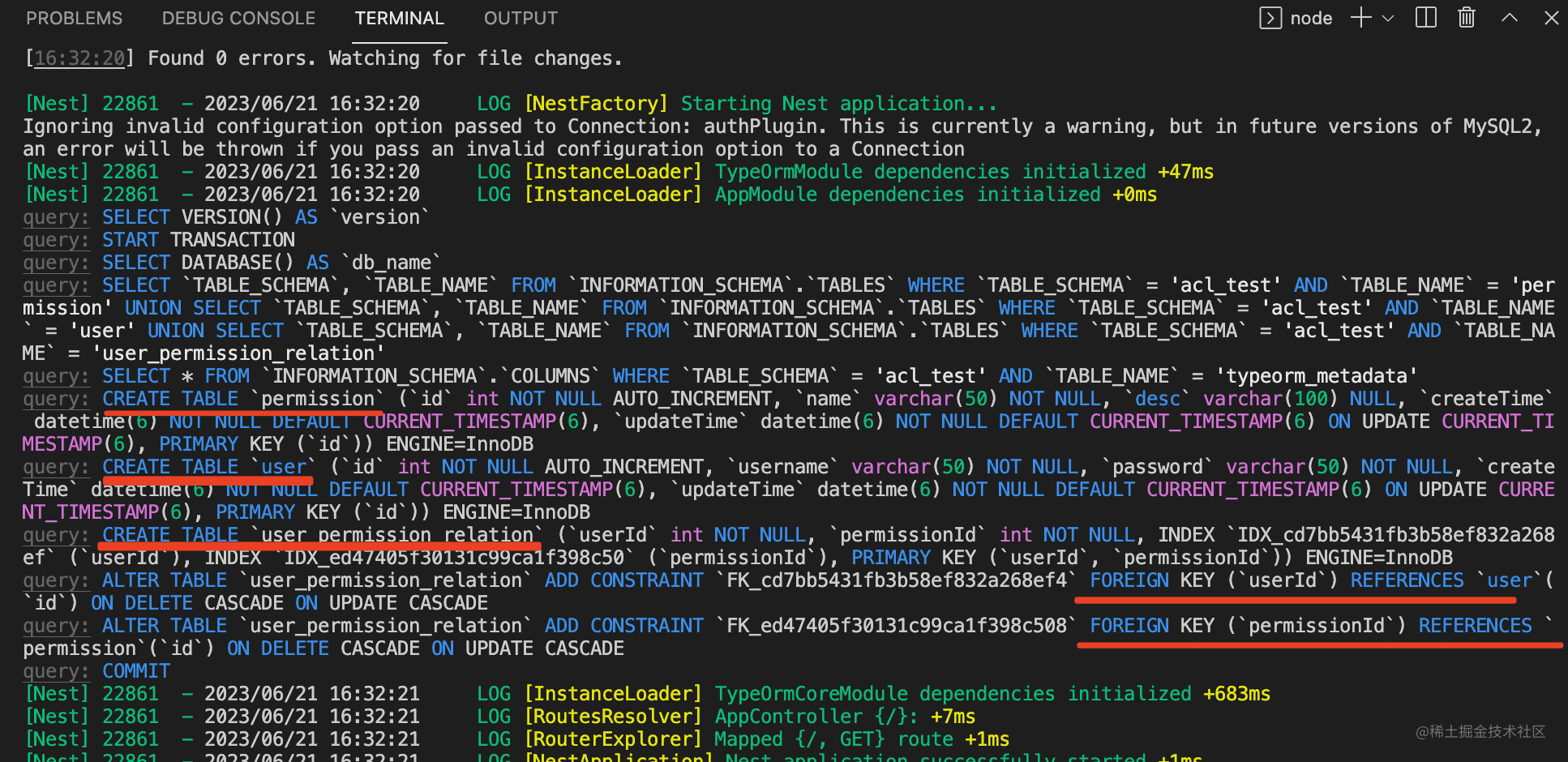Screen dimensions: 1568x762
Task: Create a new terminal with plus icon
Action: pyautogui.click(x=1360, y=18)
